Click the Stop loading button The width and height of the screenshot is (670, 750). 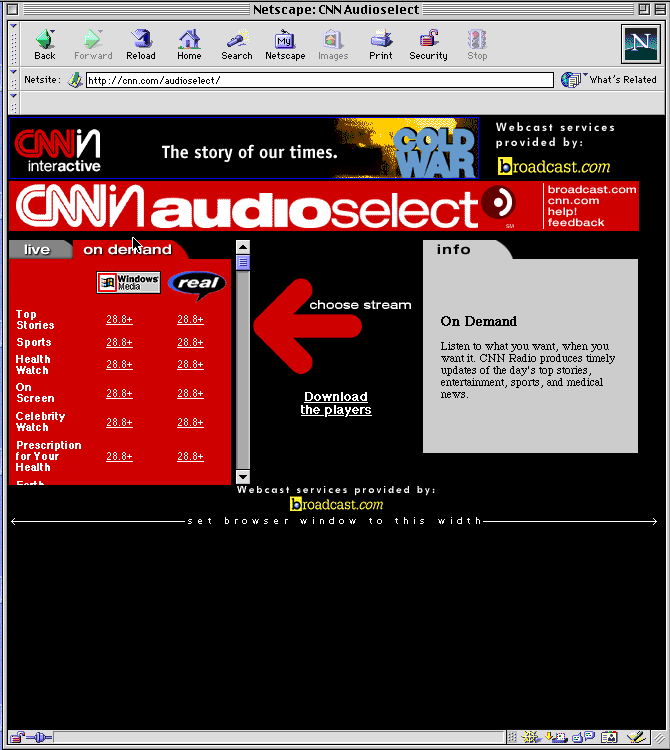[x=477, y=45]
